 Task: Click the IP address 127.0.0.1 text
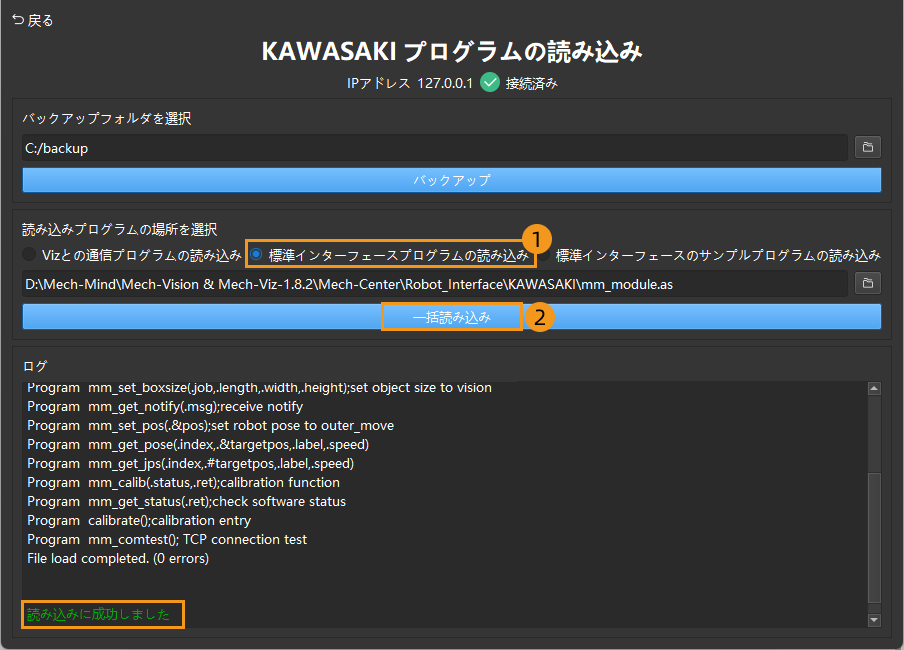pos(445,83)
